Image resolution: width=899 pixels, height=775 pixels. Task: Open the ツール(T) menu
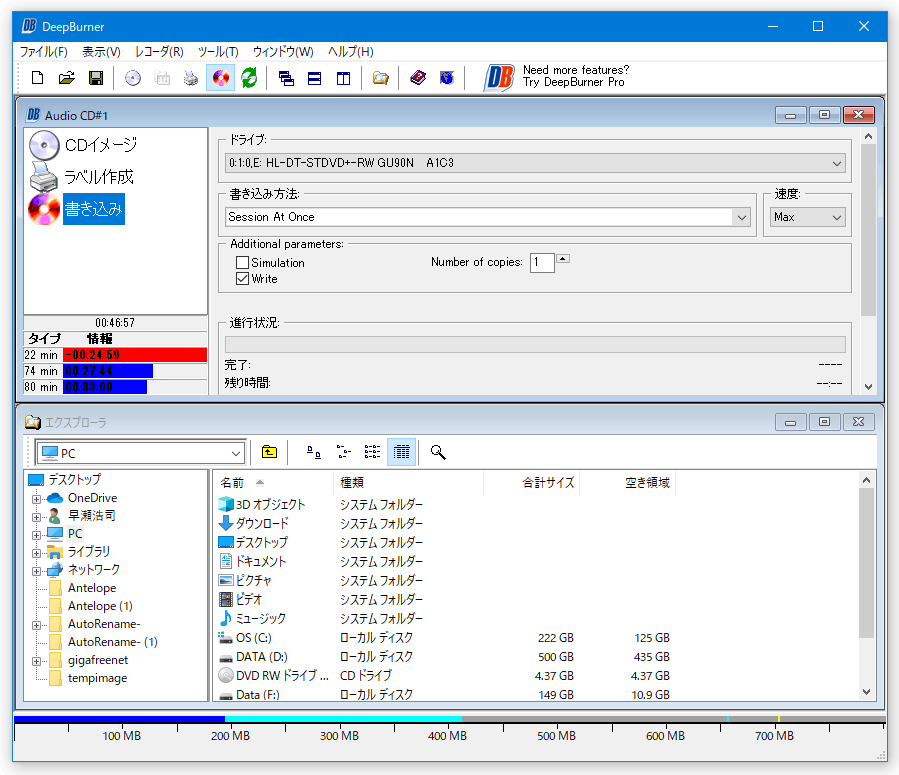218,52
